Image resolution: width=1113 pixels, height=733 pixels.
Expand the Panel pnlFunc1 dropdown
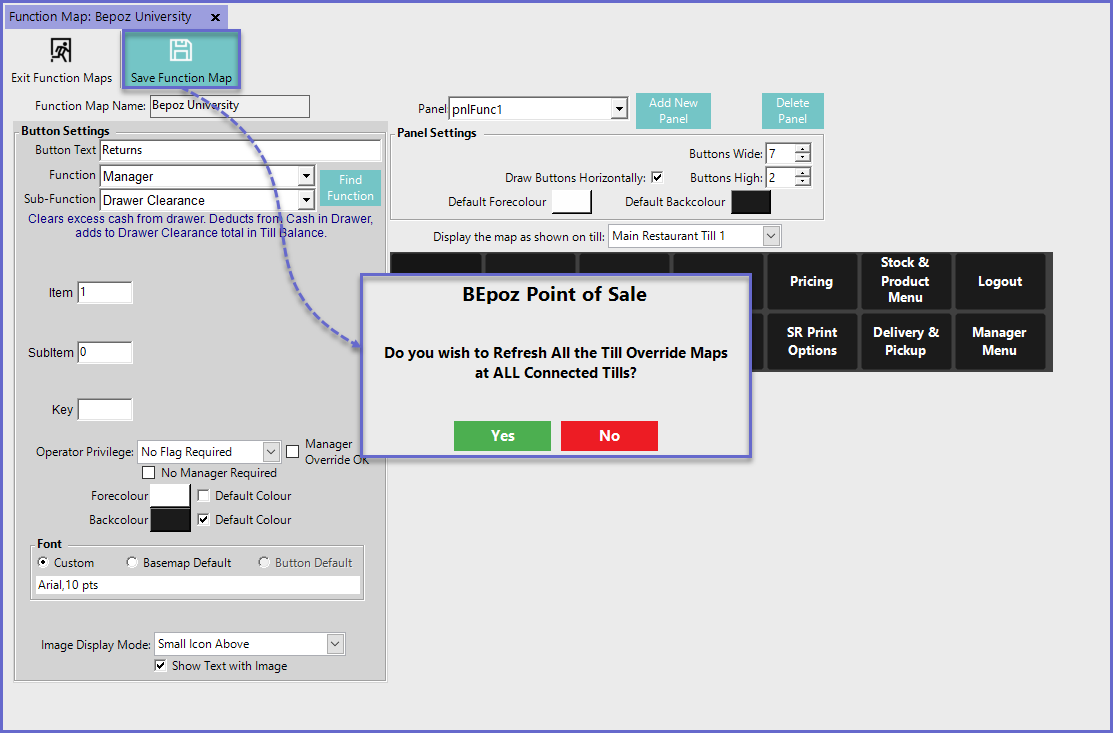pos(619,109)
